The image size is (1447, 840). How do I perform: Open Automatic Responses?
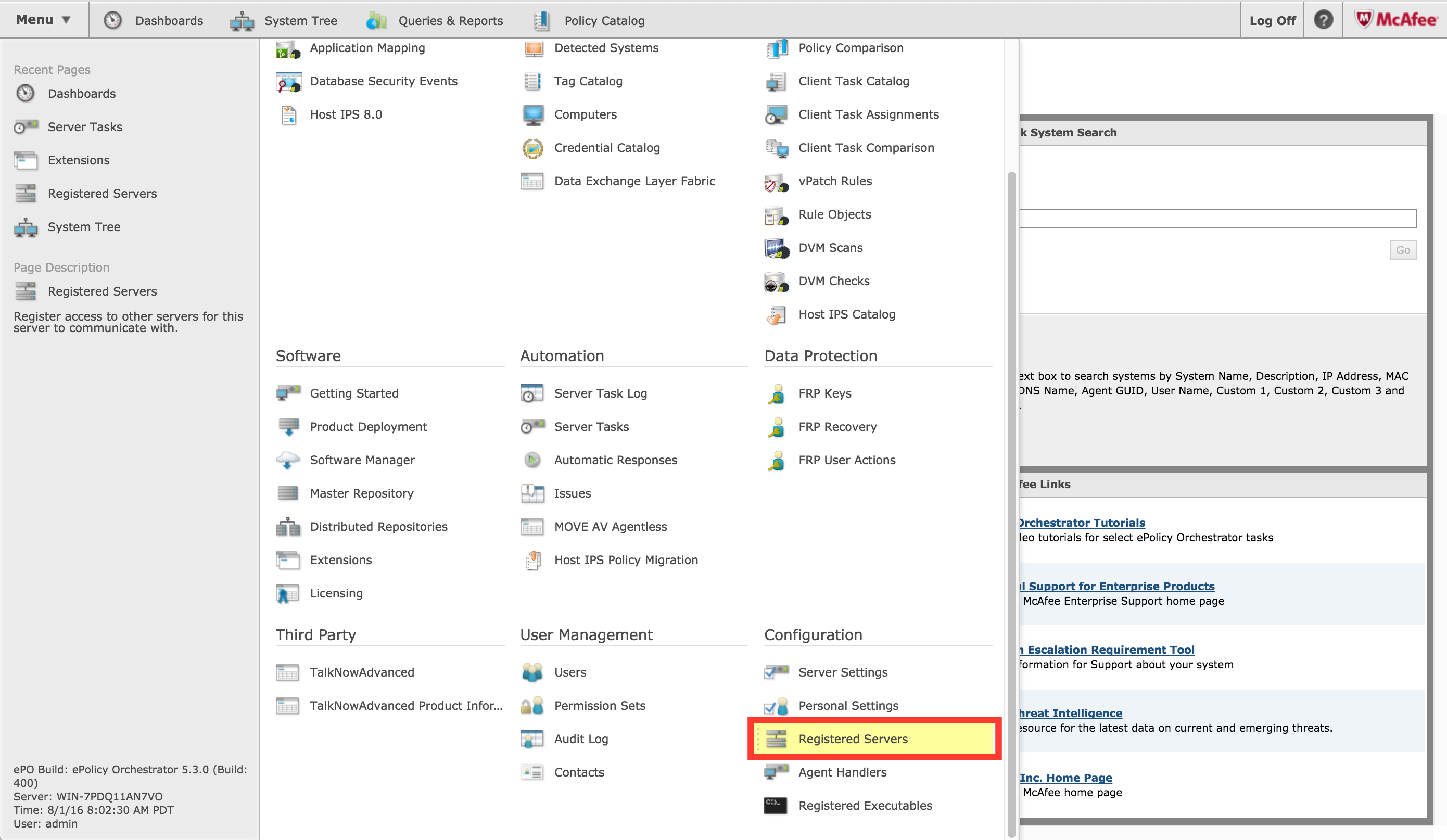615,460
